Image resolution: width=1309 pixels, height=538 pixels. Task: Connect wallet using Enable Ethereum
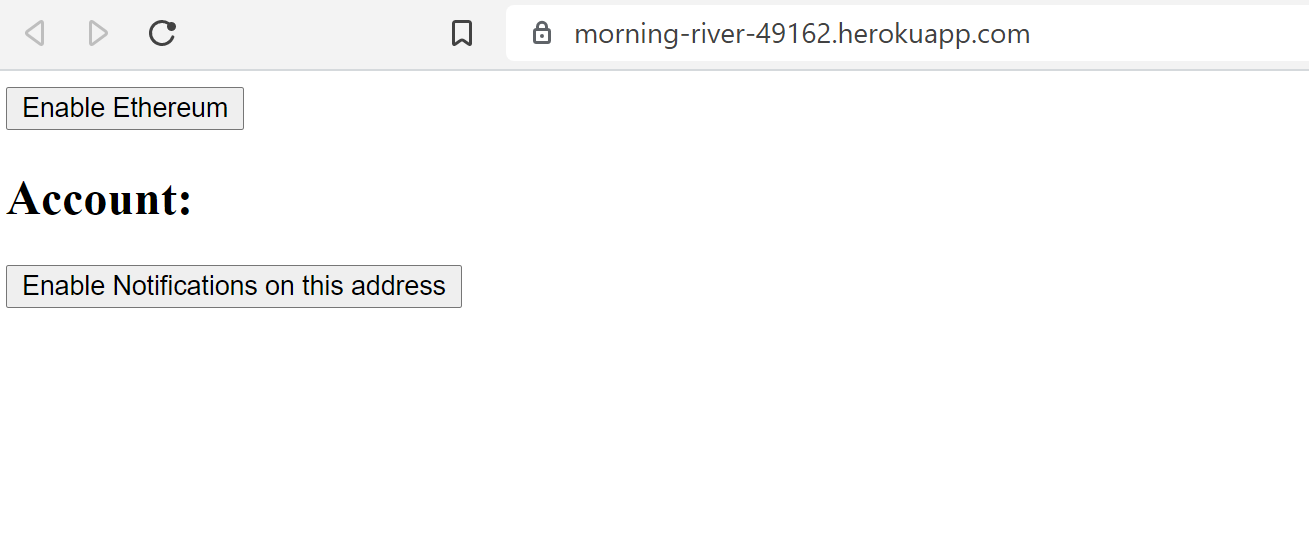[125, 108]
